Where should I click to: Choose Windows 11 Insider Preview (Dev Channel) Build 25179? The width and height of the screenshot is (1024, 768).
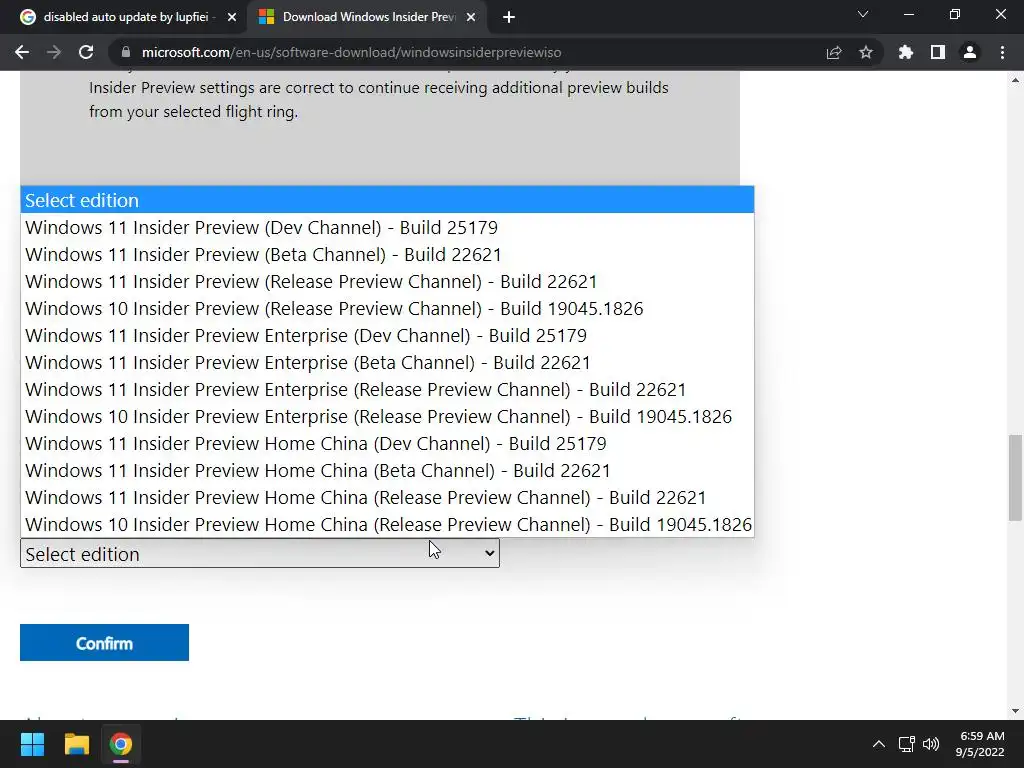tap(387, 227)
